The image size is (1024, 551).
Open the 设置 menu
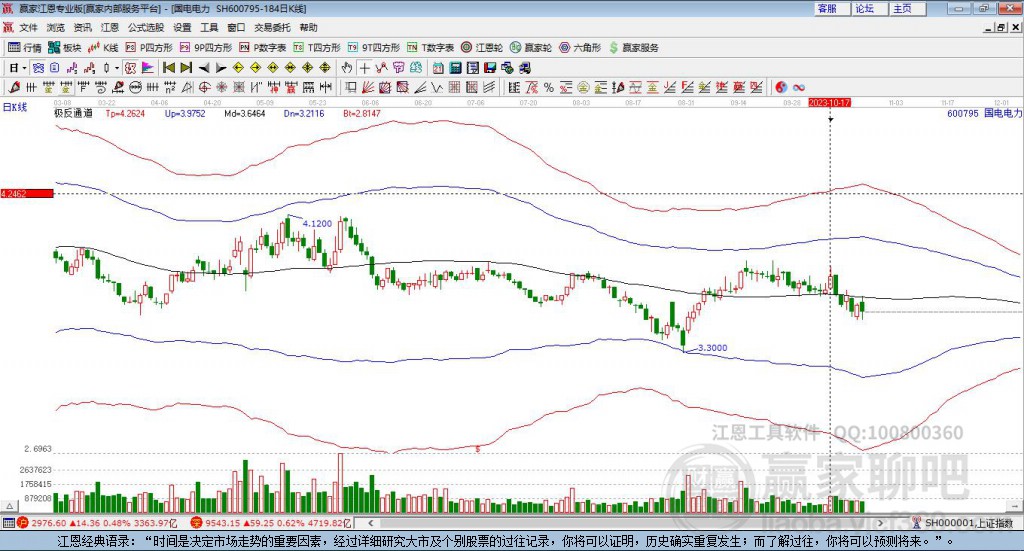point(182,27)
